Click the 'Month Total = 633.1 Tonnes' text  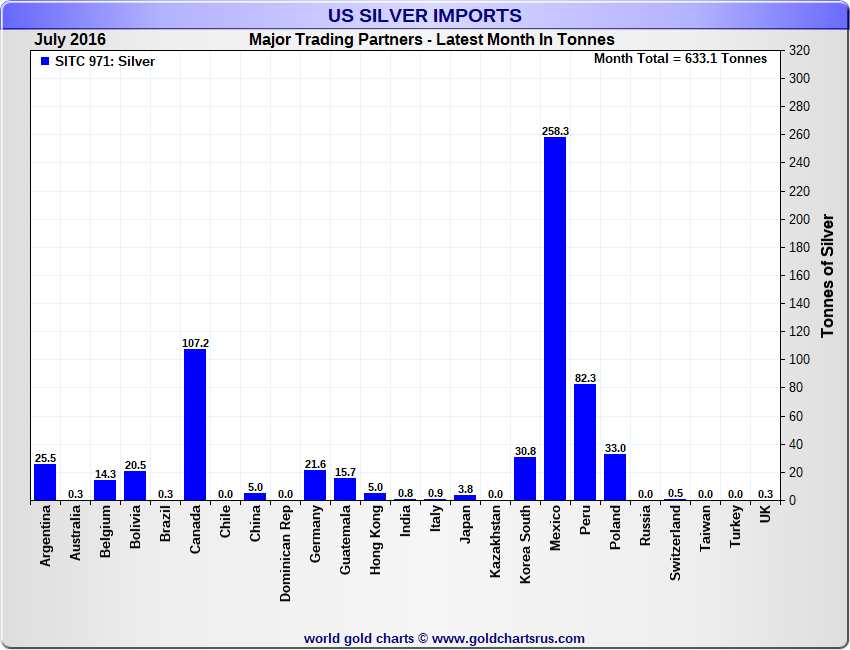pos(680,59)
